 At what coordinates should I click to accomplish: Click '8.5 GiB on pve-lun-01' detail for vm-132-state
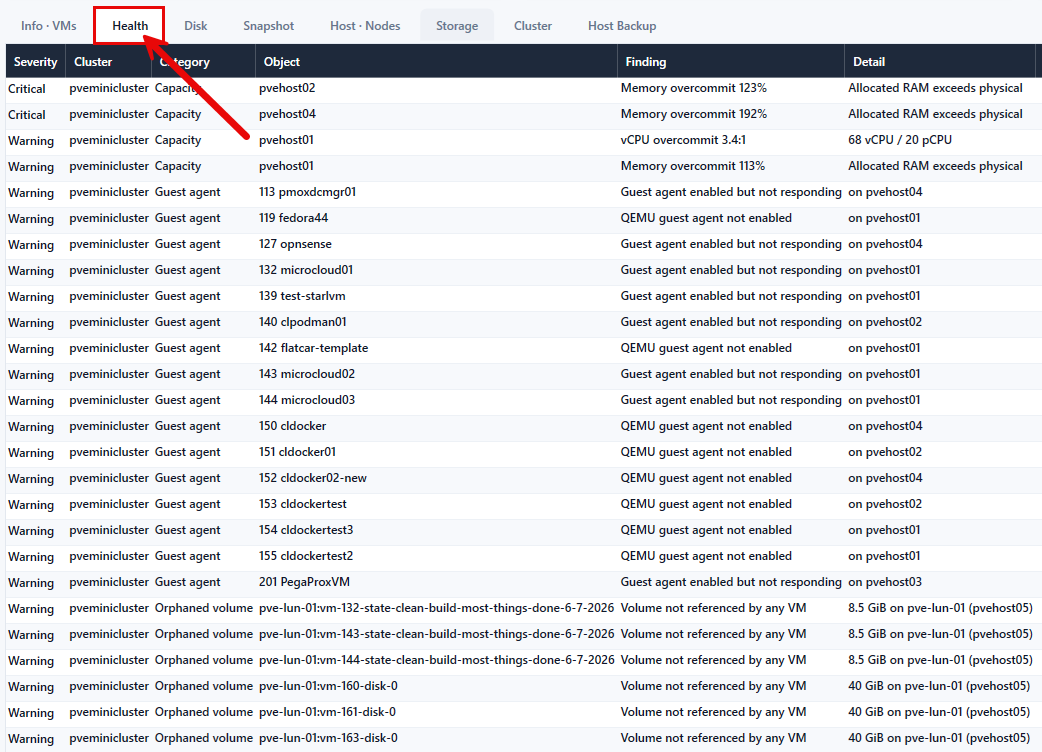coord(940,607)
